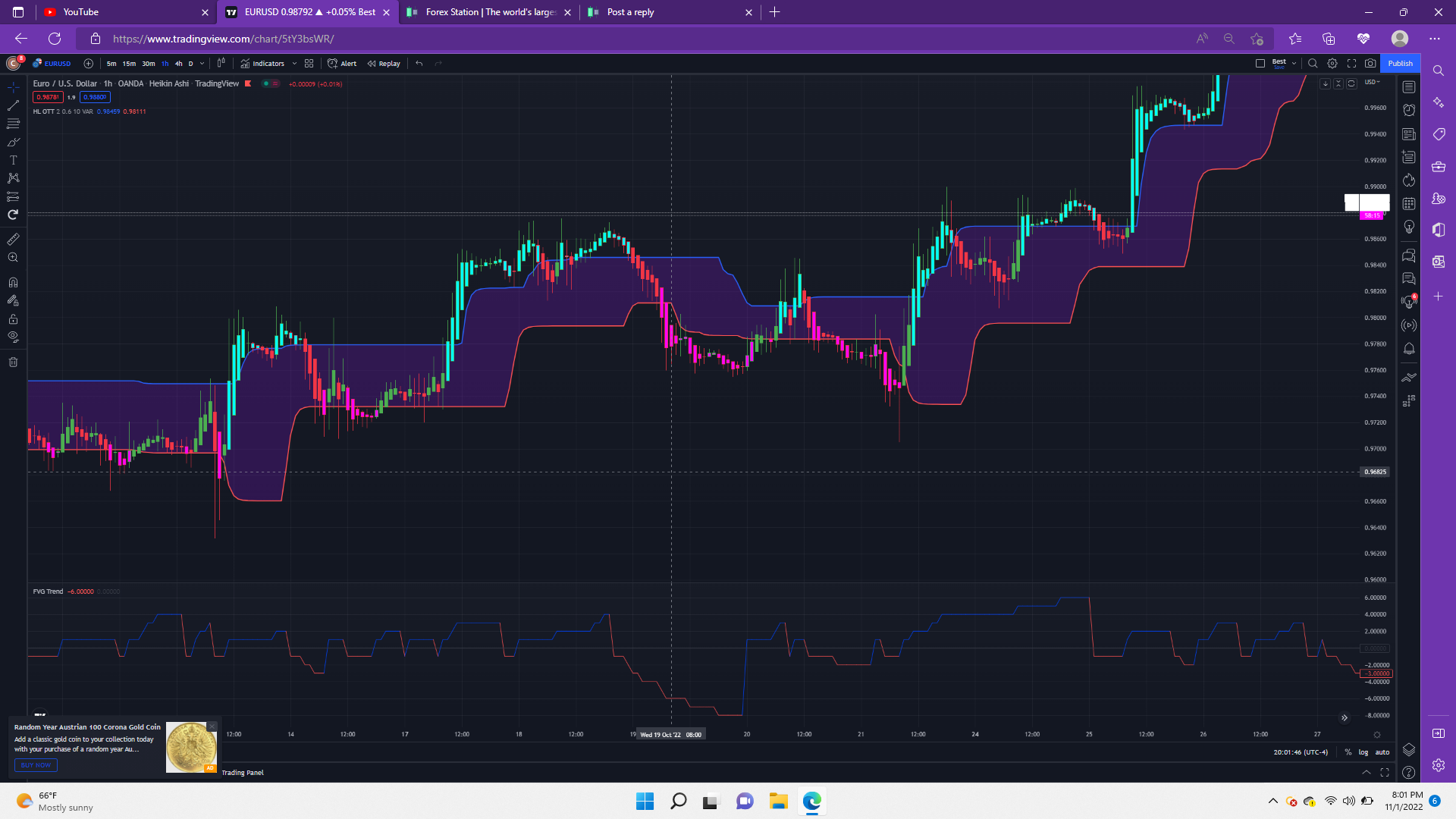The height and width of the screenshot is (819, 1456).
Task: Toggle the auto scale option
Action: coord(1382,752)
